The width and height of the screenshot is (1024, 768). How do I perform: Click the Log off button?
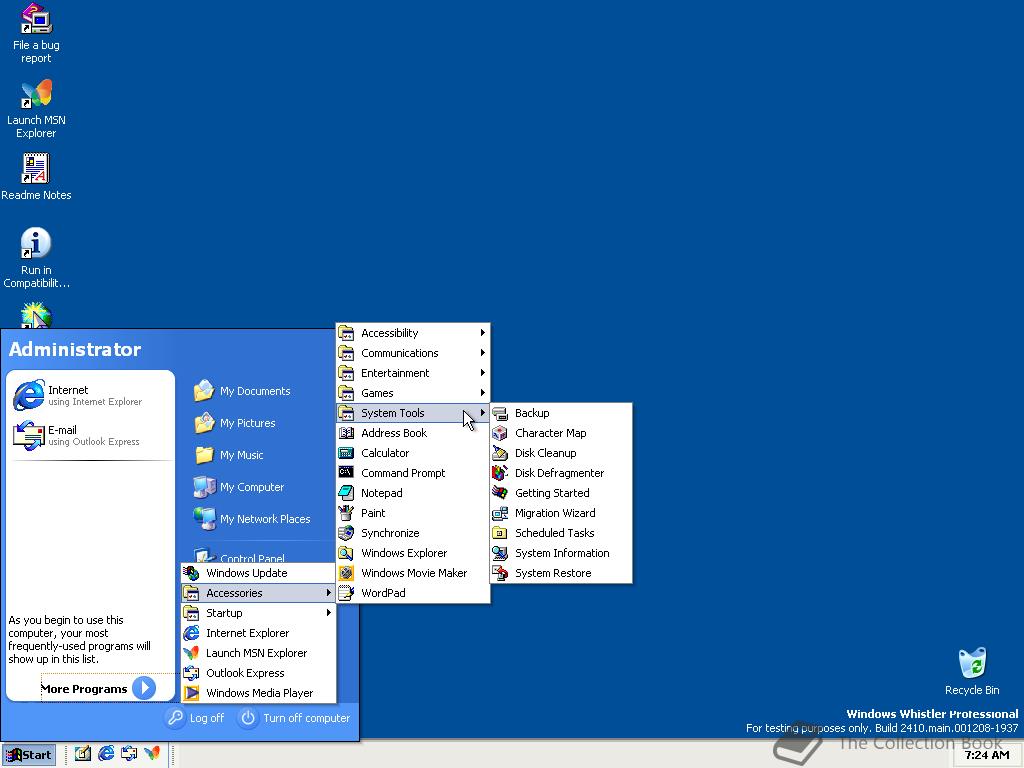click(195, 718)
